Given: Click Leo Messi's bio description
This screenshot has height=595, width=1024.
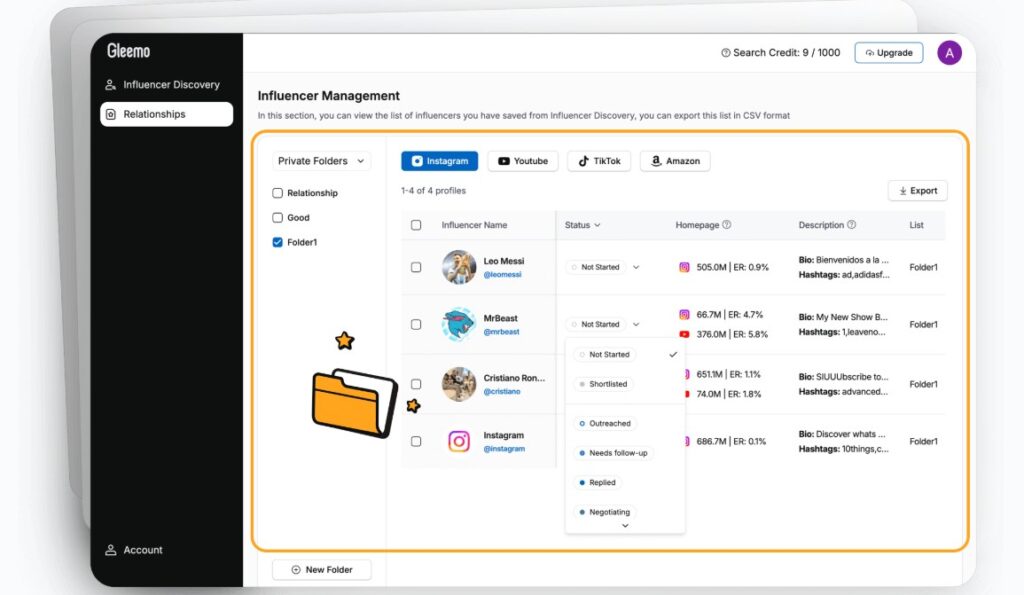Looking at the screenshot, I should (844, 260).
